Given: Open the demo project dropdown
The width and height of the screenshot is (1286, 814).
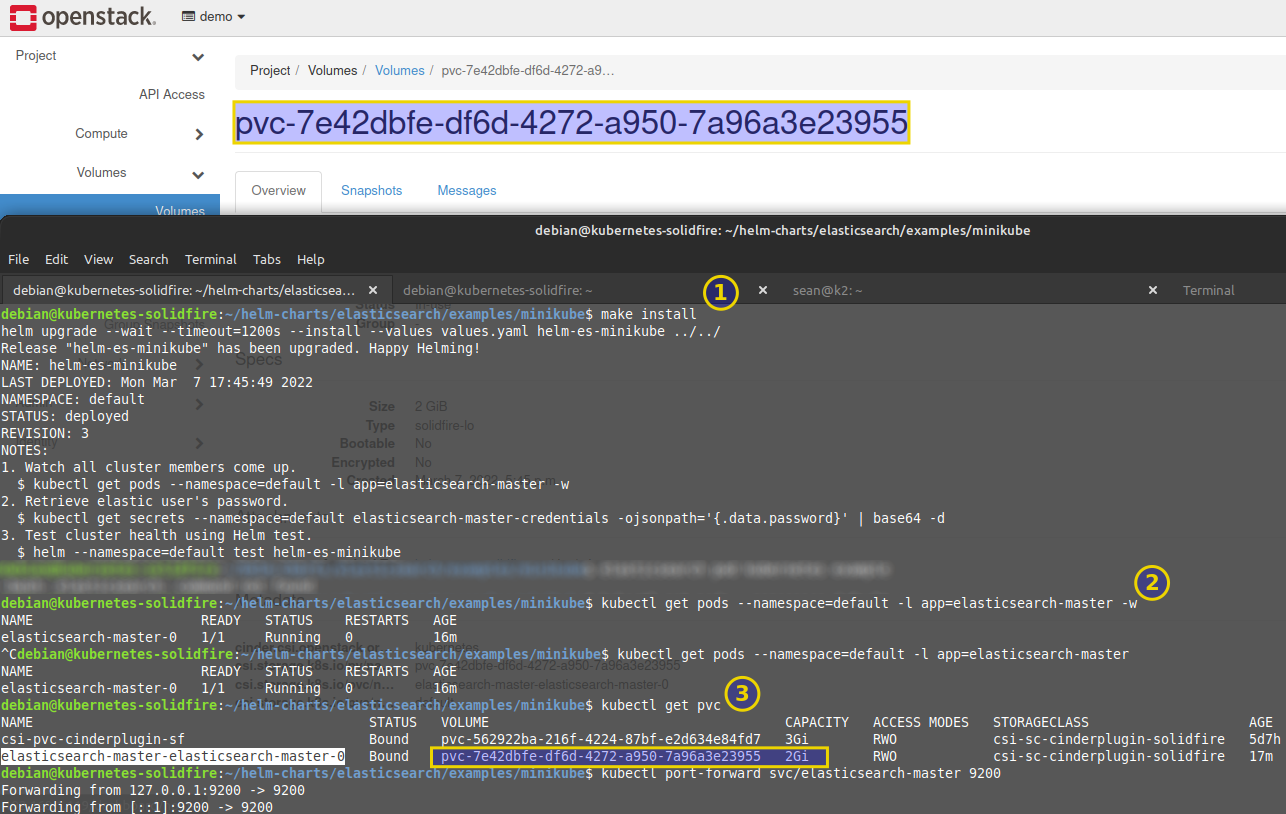Looking at the screenshot, I should coord(214,16).
